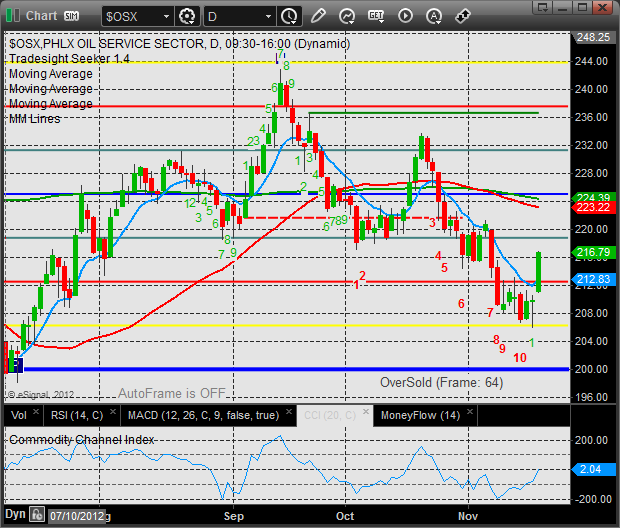Screen dimensions: 620x528
Task: Click the circled A toolbar icon
Action: pos(433,15)
